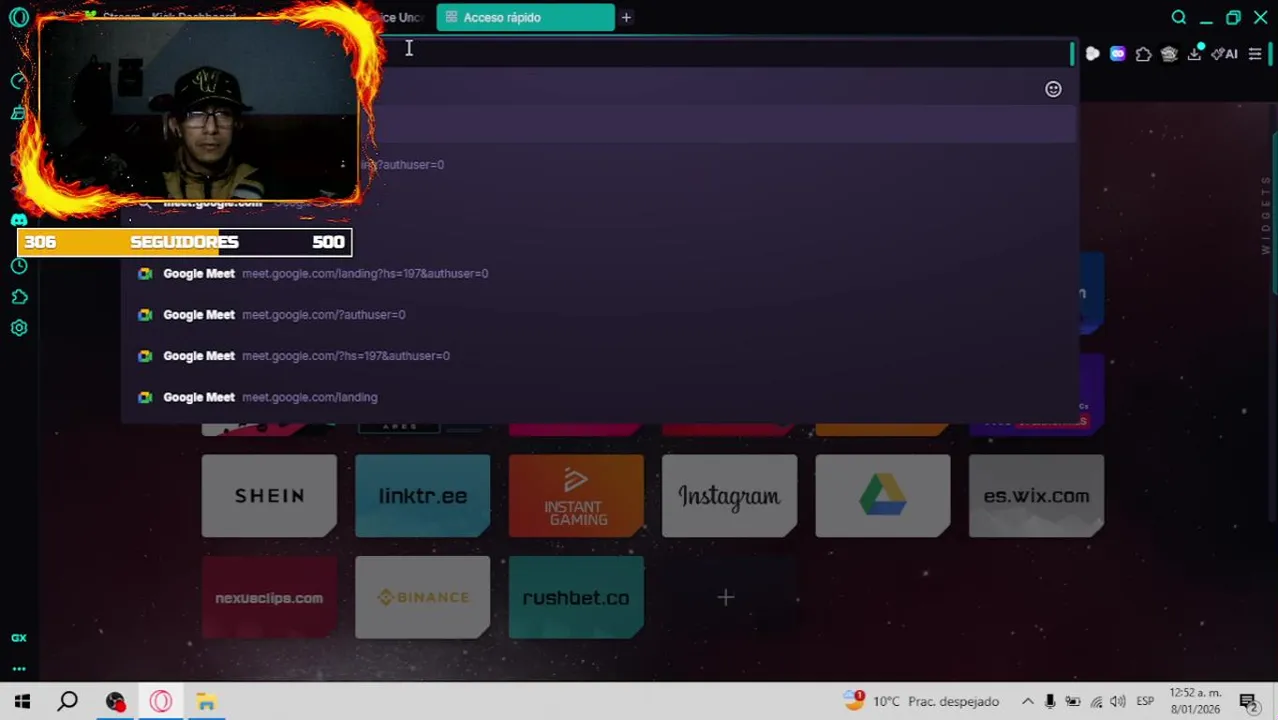
Task: Open the Extensions cube sidebar icon
Action: [19, 297]
